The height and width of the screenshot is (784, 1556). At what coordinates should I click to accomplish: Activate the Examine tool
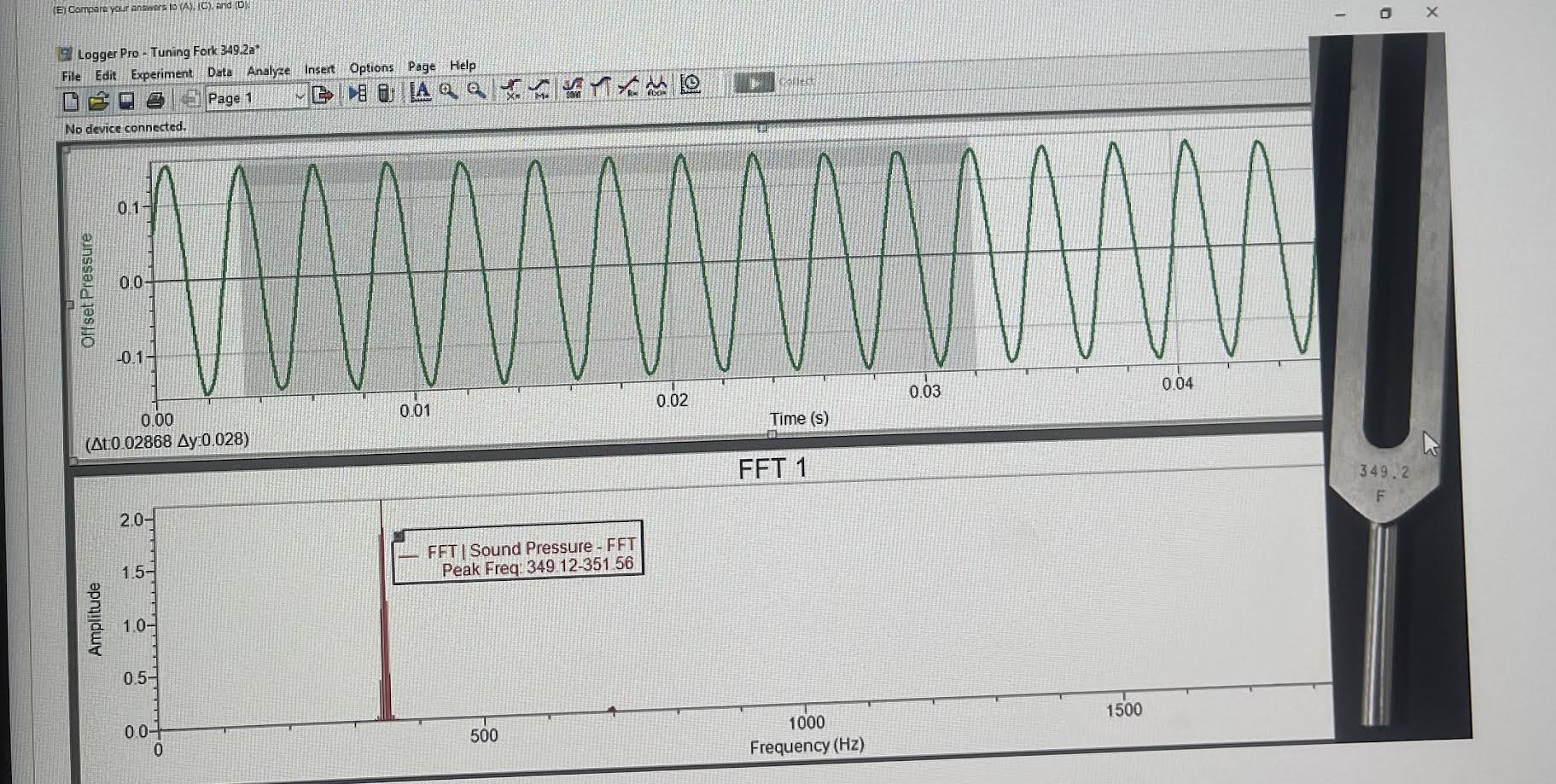[x=510, y=88]
